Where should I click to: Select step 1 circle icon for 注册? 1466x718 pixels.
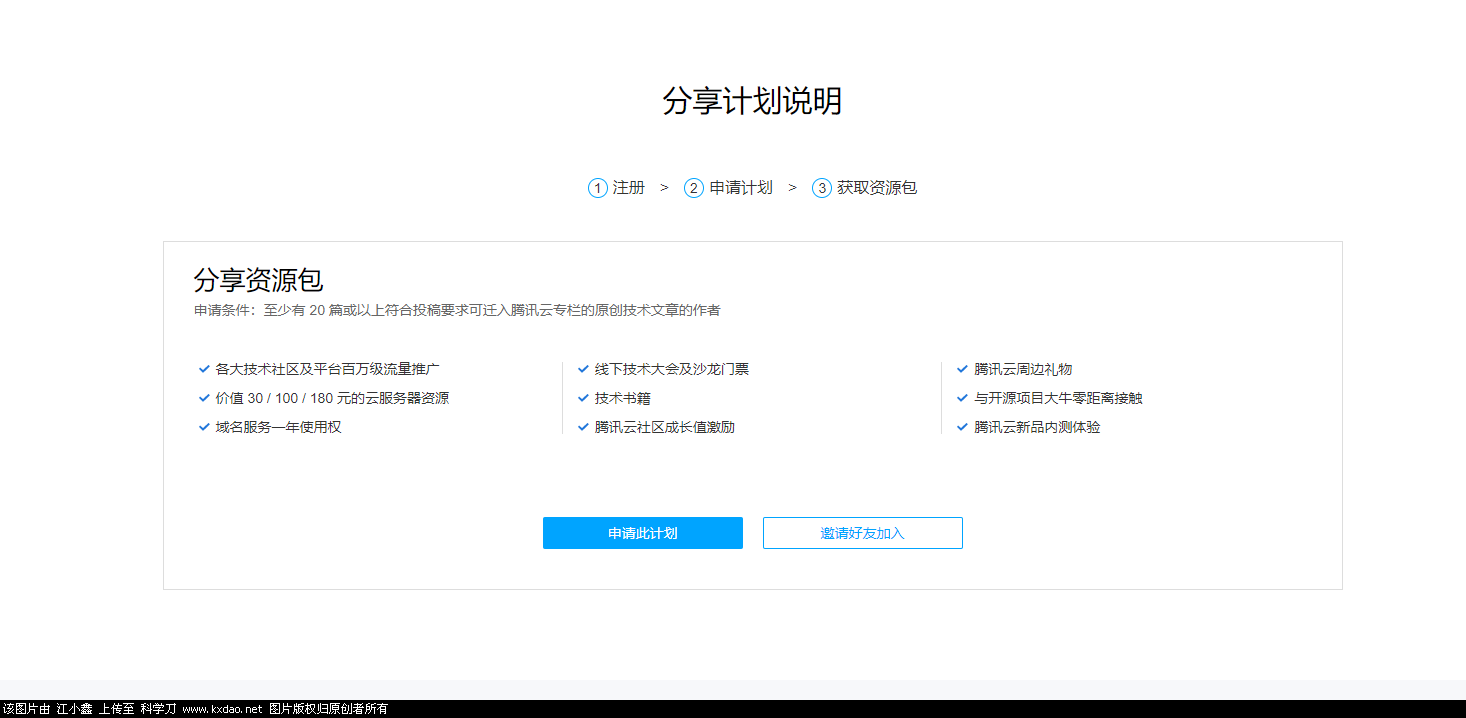(598, 188)
